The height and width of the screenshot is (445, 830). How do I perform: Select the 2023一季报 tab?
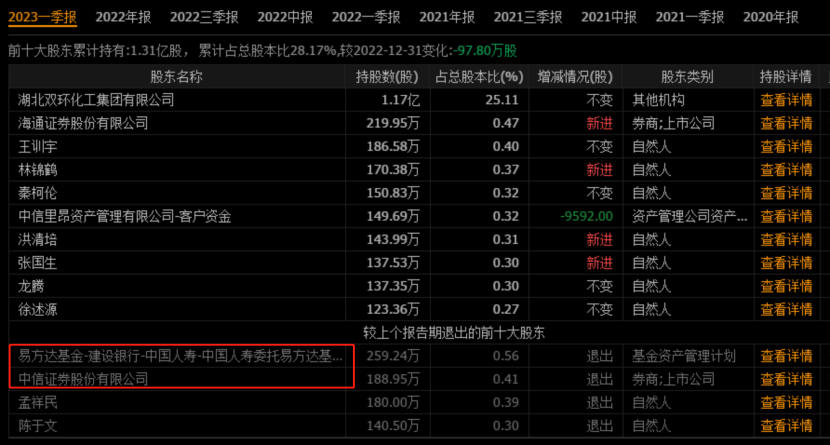42,17
